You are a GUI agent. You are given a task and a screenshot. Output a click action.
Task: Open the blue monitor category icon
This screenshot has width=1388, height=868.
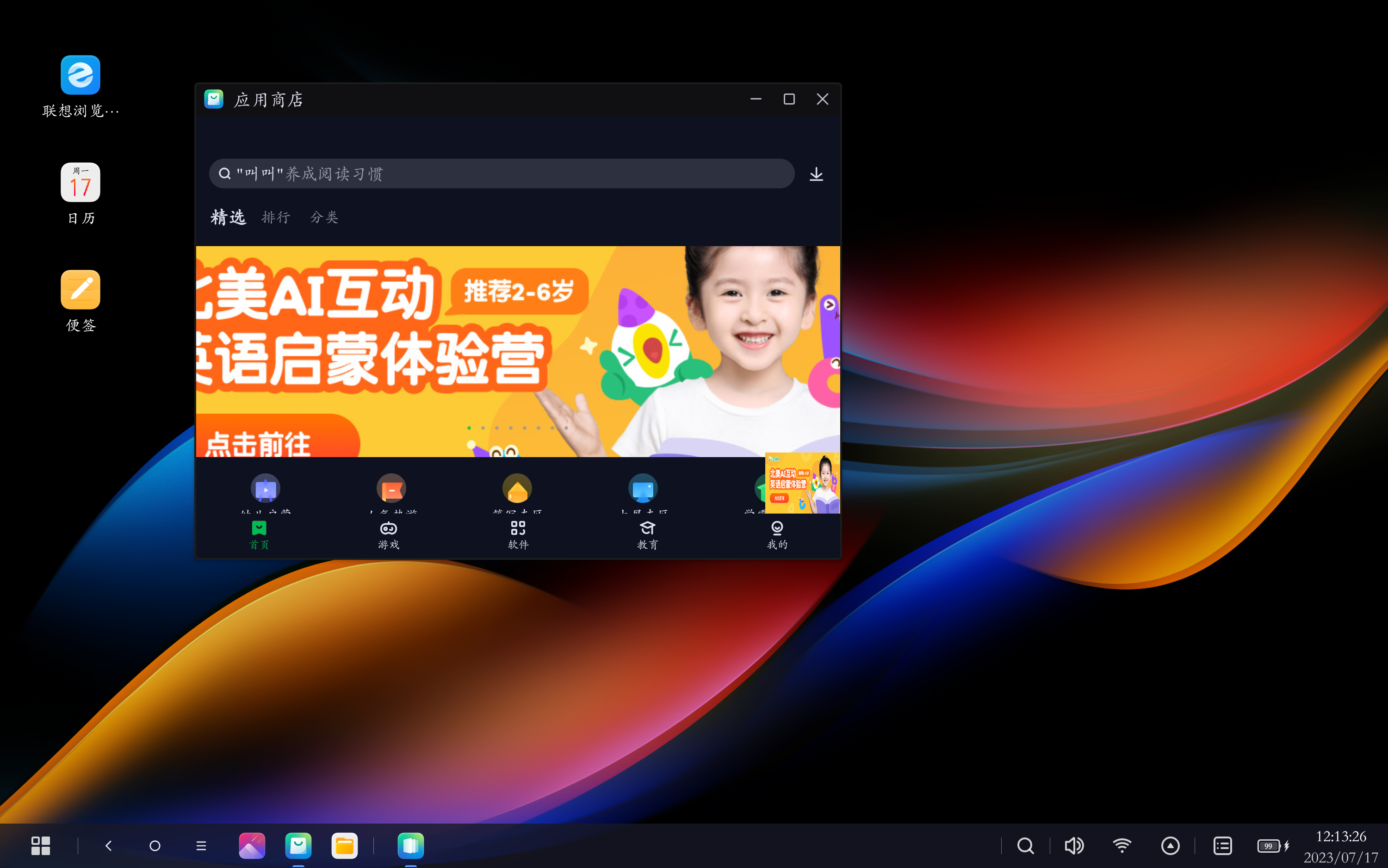click(643, 489)
